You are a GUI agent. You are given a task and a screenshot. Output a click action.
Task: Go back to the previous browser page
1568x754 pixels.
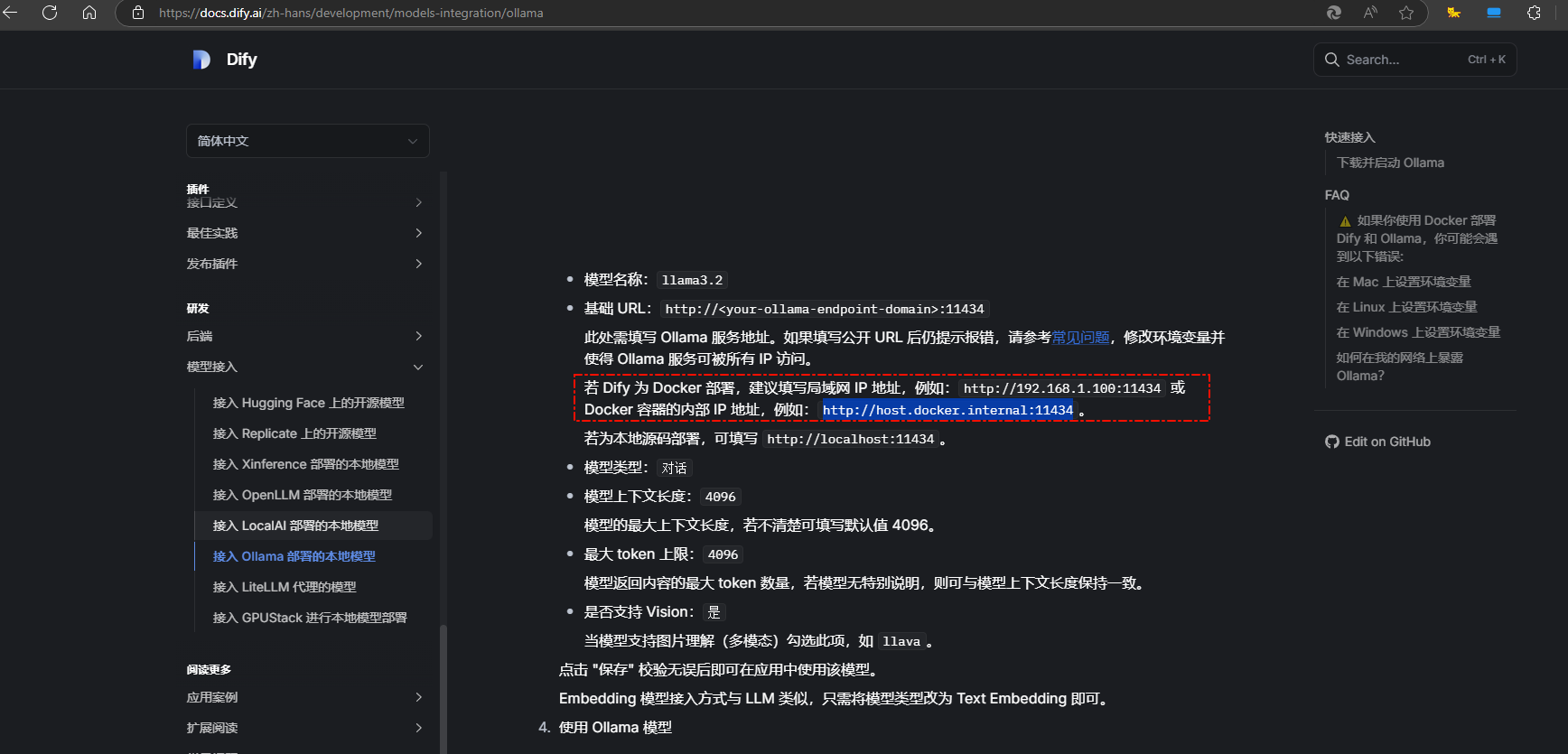pos(11,13)
